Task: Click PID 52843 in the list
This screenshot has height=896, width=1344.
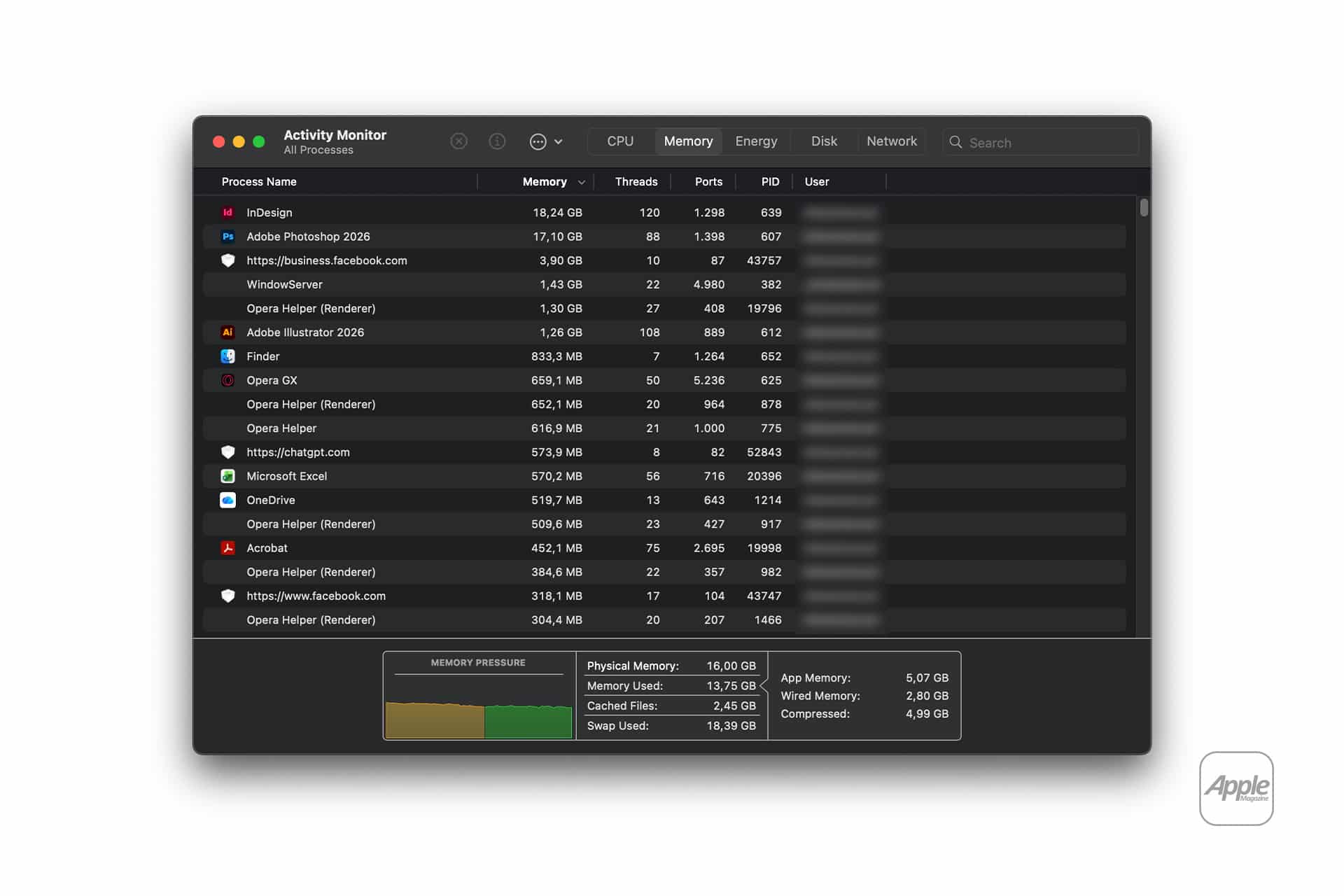Action: tap(764, 452)
